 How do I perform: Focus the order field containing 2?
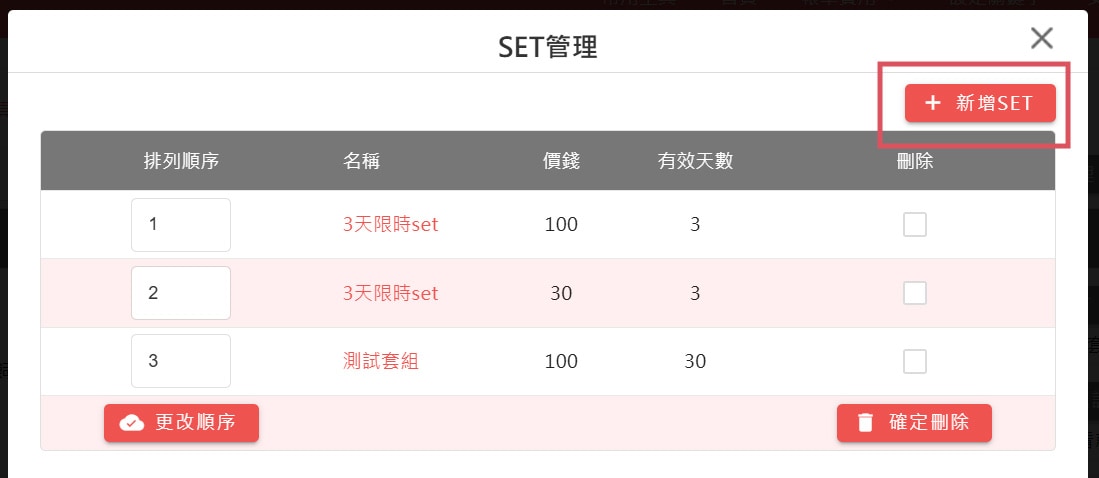click(181, 293)
